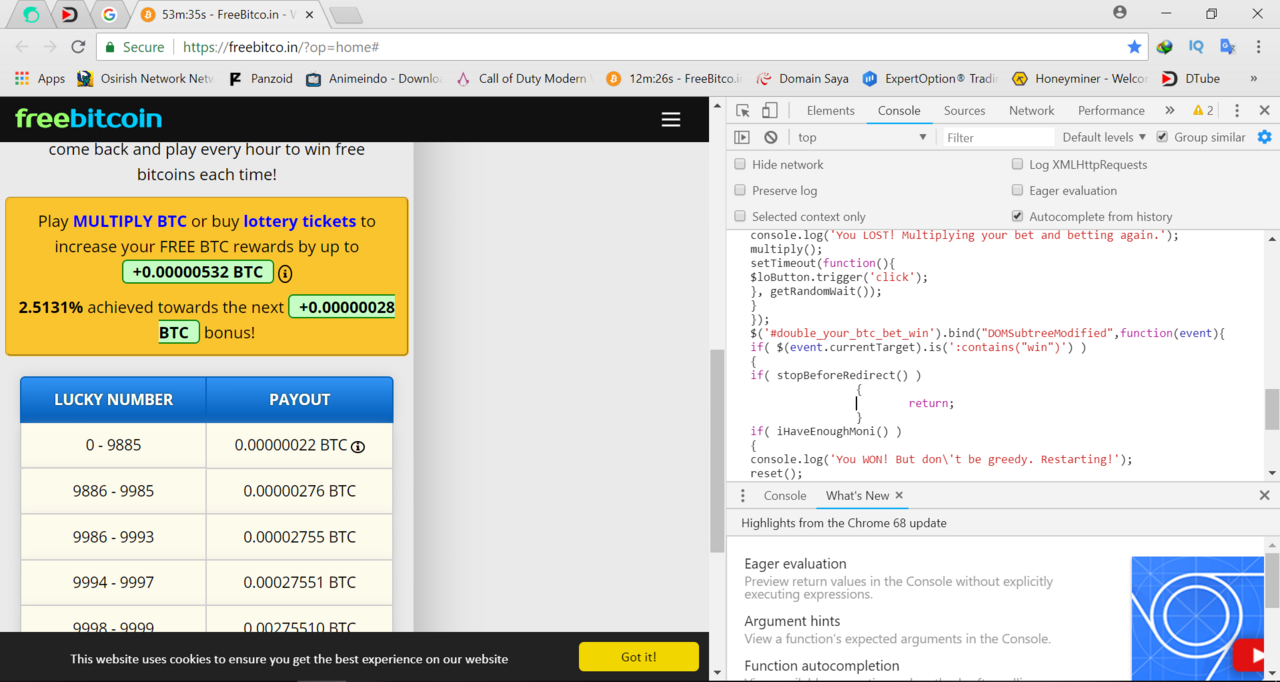Close the What's New tab
Viewport: 1280px width, 682px height.
click(899, 495)
